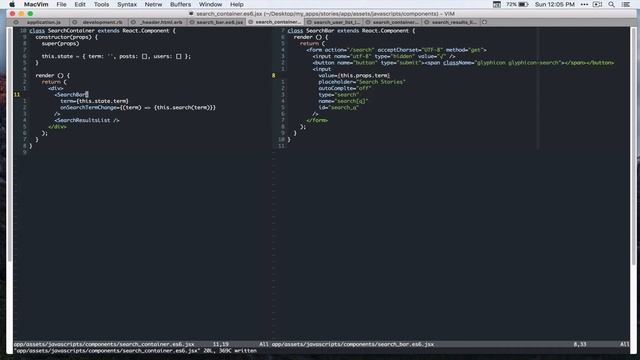Click the 'super(props)' line
Viewport: 640px width, 360px height.
[60, 44]
